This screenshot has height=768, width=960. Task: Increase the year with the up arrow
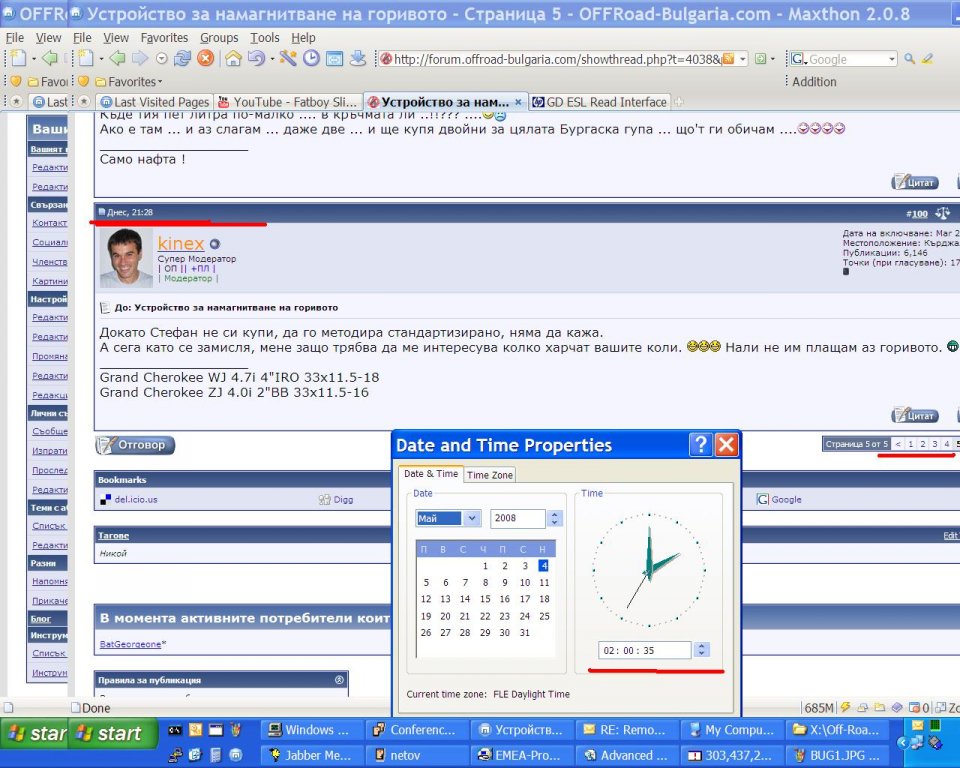pos(555,514)
